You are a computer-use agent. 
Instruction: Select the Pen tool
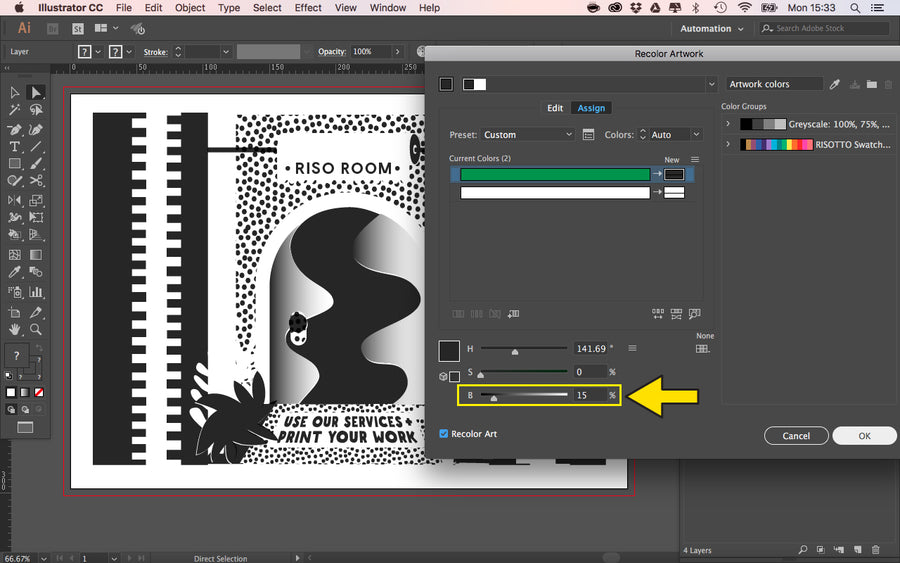[x=14, y=130]
